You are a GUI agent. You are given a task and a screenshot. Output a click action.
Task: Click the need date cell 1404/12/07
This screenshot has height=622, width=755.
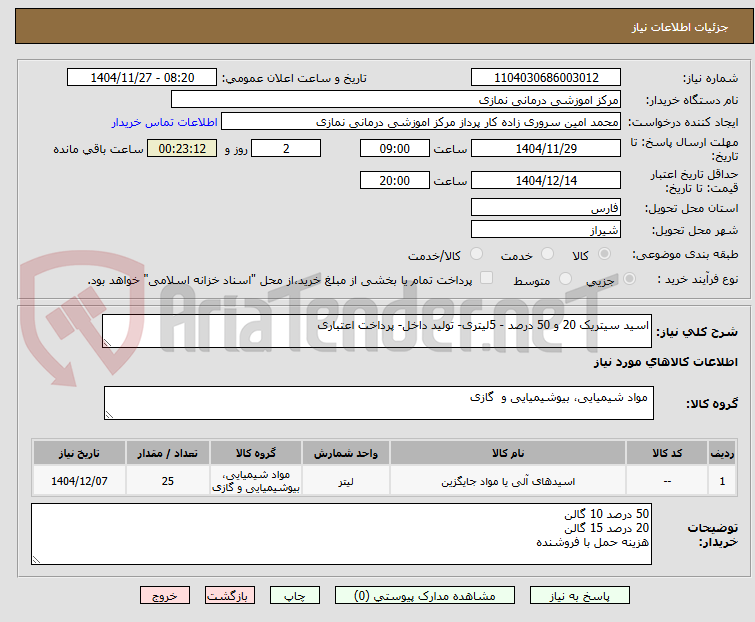[x=79, y=481]
